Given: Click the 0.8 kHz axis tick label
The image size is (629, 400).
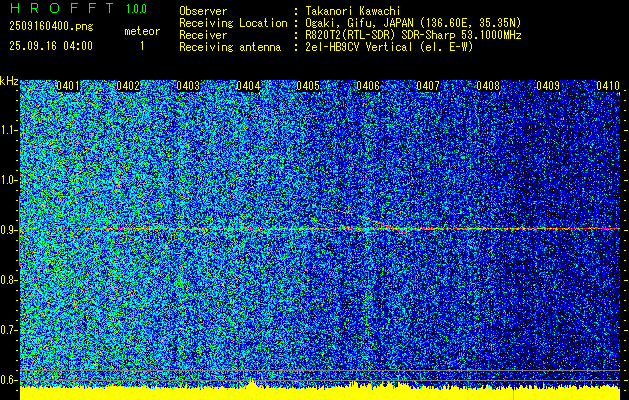Looking at the screenshot, I should [9, 280].
